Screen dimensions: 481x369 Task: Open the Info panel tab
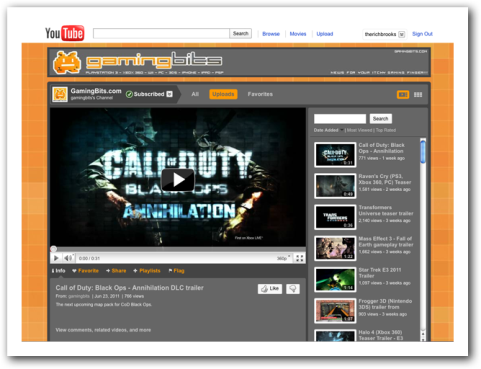point(58,271)
